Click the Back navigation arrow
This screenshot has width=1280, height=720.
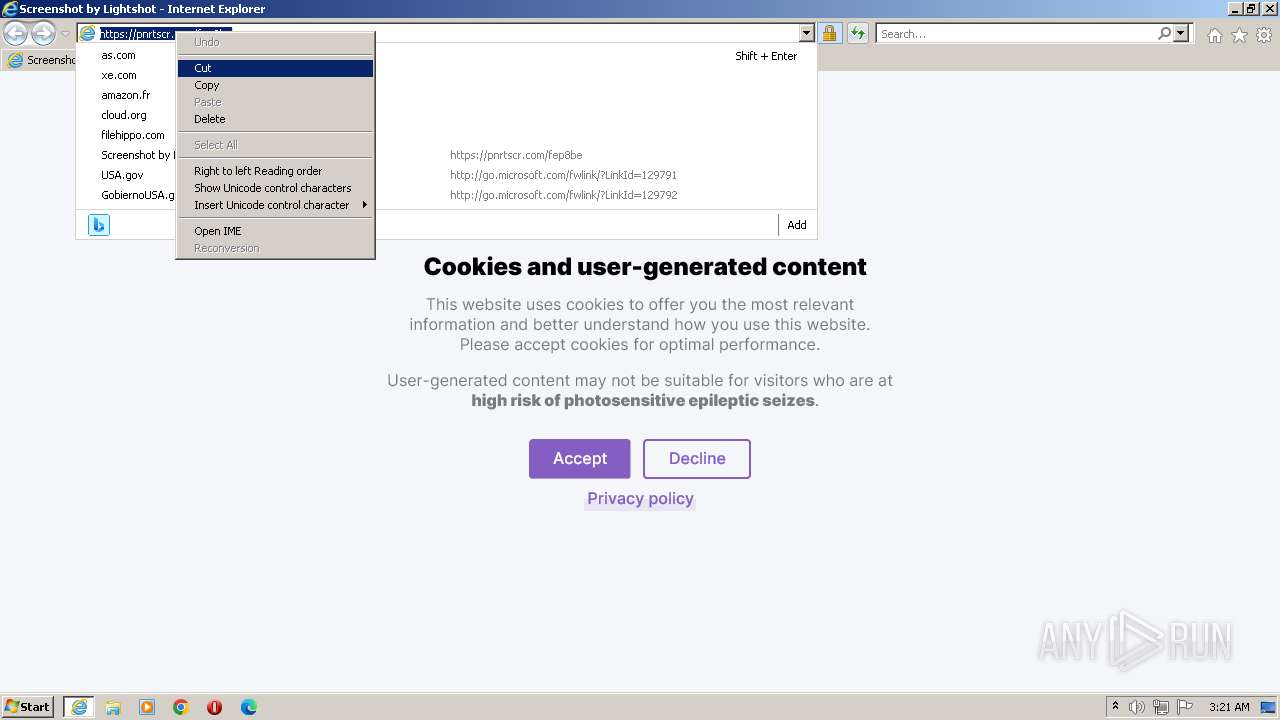pyautogui.click(x=15, y=34)
